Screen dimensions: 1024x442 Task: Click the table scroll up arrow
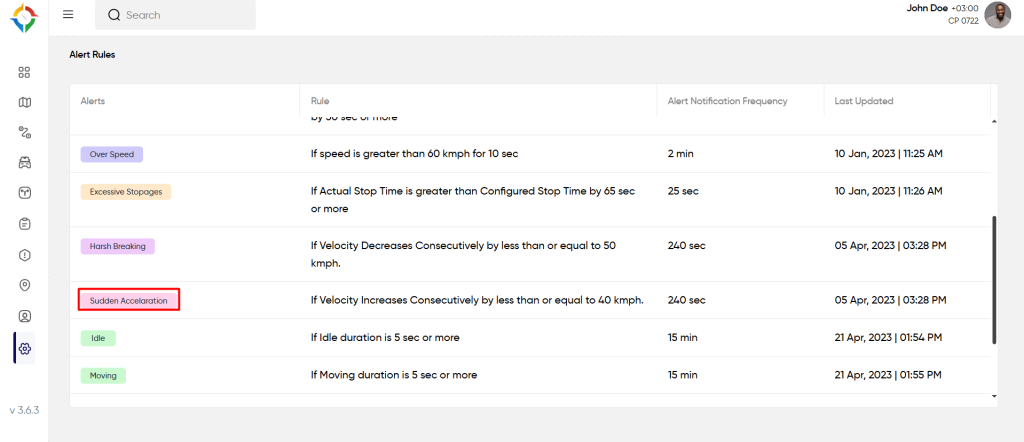click(x=994, y=122)
